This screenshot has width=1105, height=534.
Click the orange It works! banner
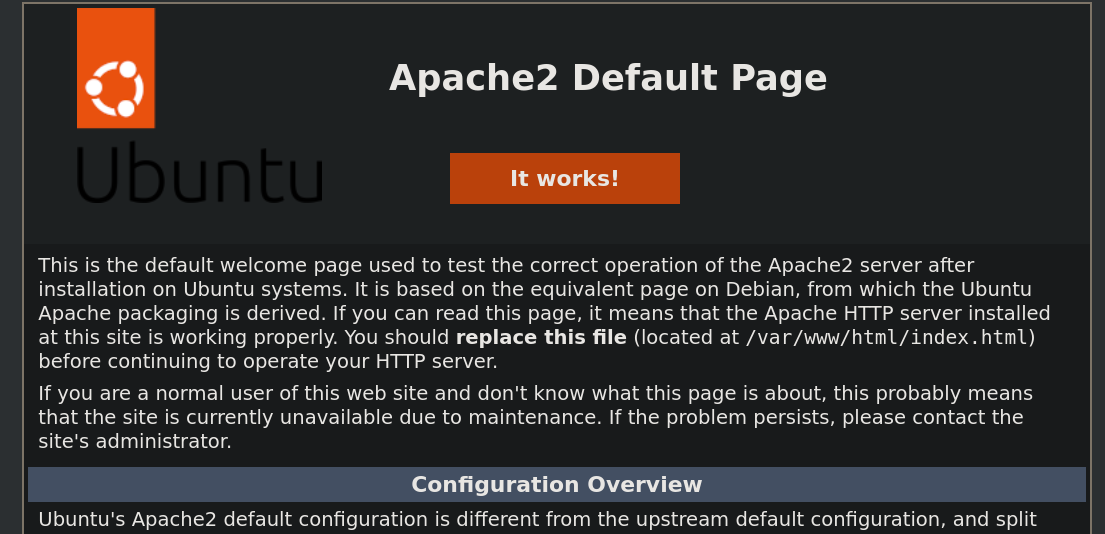(x=564, y=178)
